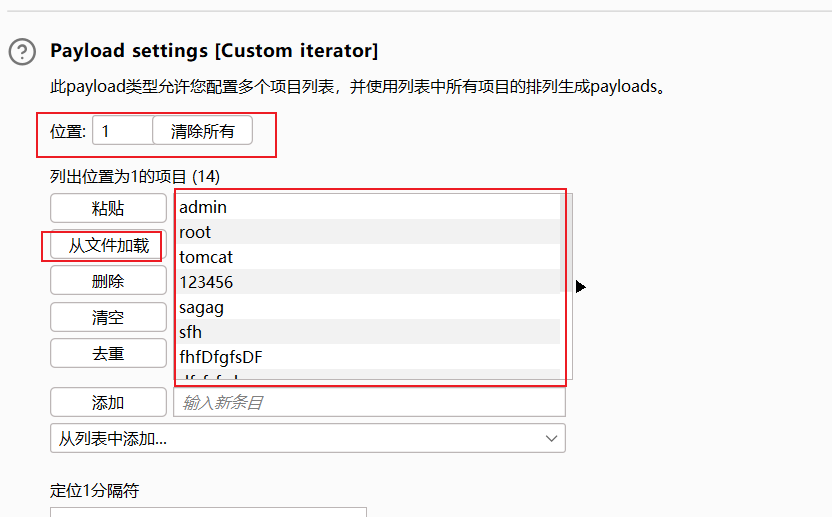Viewport: 832px width, 517px height.
Task: Load items with 从文件加载
Action: click(108, 246)
